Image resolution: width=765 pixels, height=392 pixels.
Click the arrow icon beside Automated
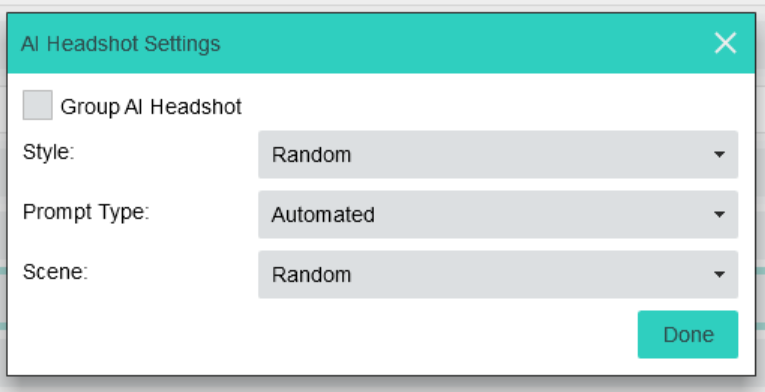(719, 214)
